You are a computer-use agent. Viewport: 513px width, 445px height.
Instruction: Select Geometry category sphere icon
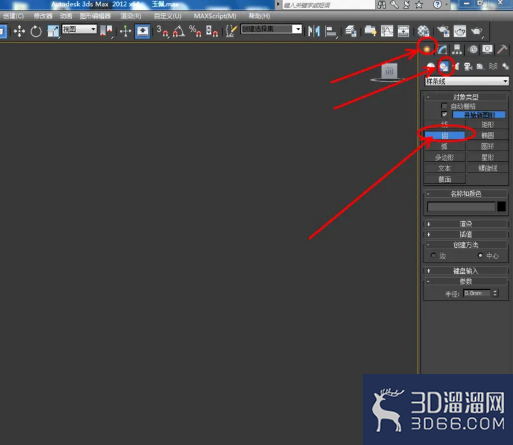click(x=431, y=67)
